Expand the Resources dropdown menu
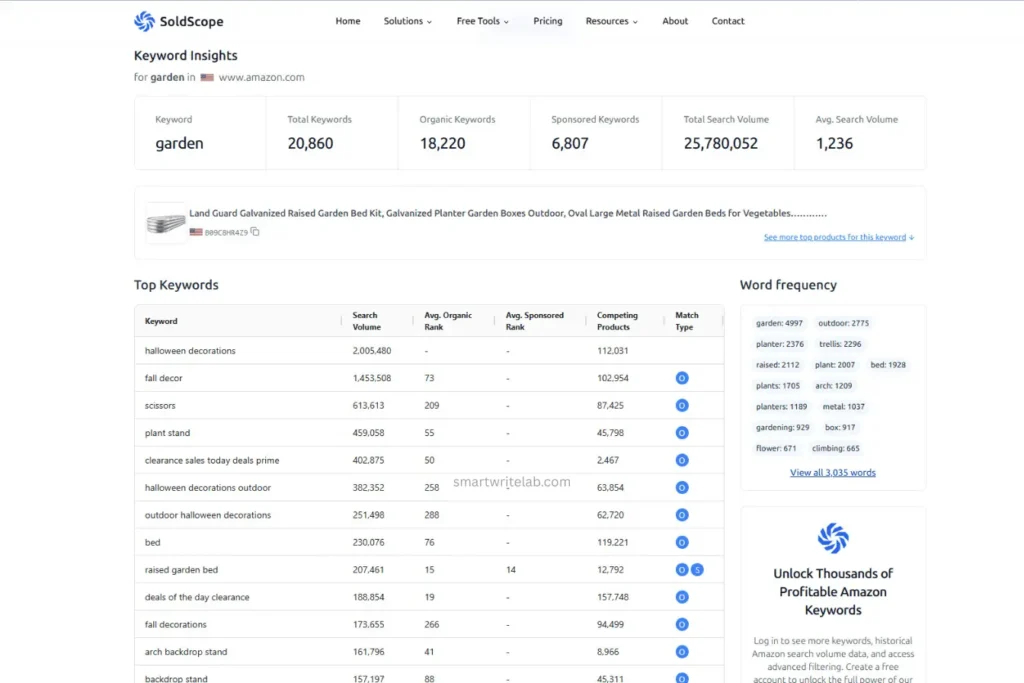1024x683 pixels. tap(612, 21)
